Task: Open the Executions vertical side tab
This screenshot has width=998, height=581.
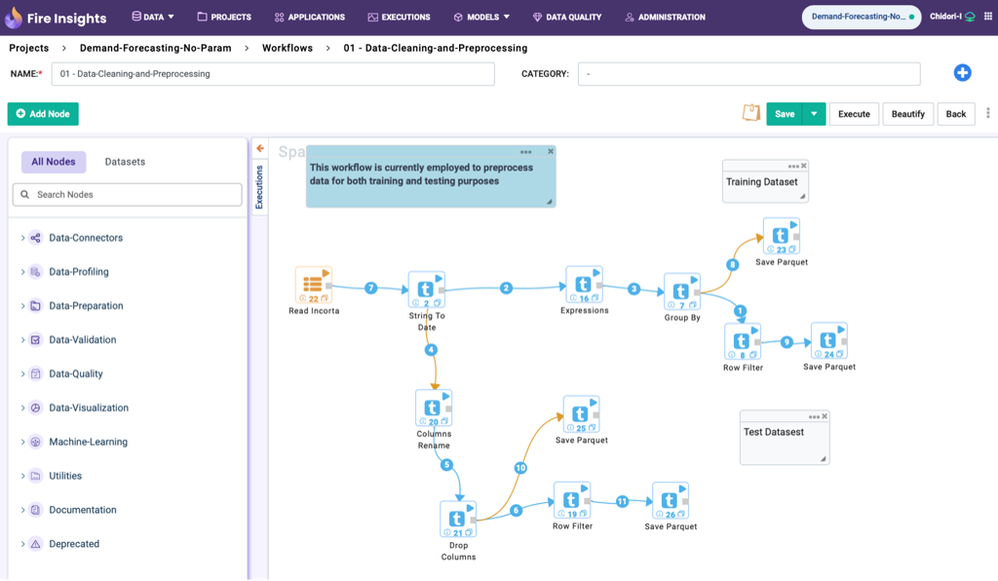Action: (x=259, y=187)
